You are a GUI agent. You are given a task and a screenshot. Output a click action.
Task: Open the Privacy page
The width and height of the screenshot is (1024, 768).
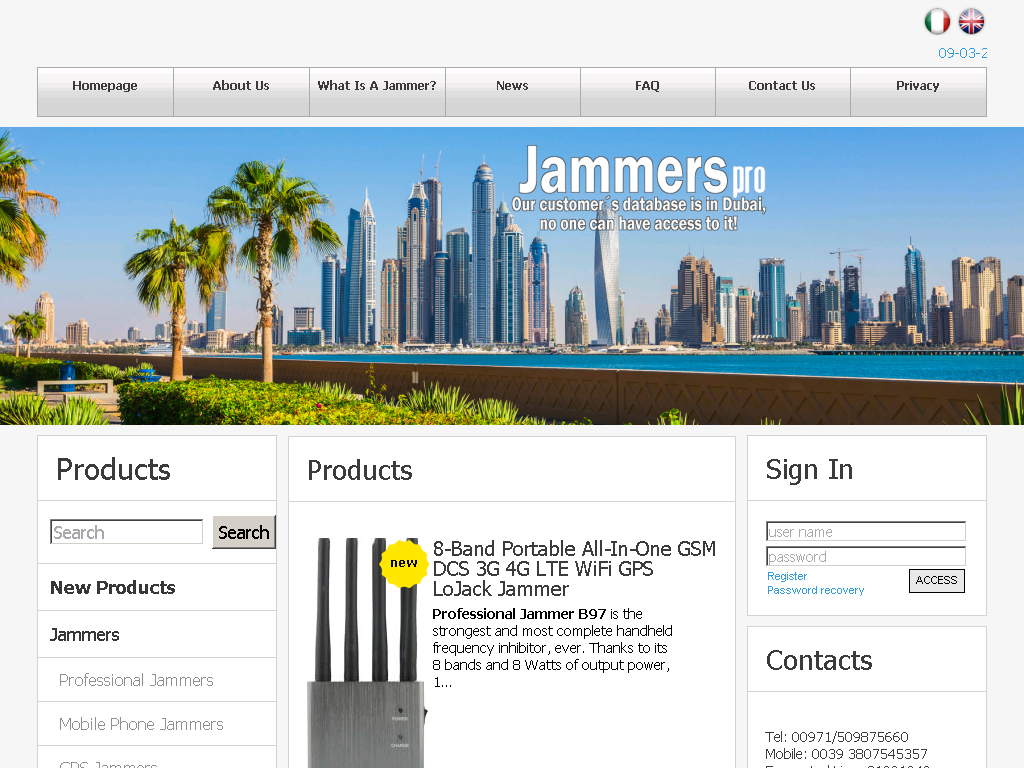pos(918,92)
